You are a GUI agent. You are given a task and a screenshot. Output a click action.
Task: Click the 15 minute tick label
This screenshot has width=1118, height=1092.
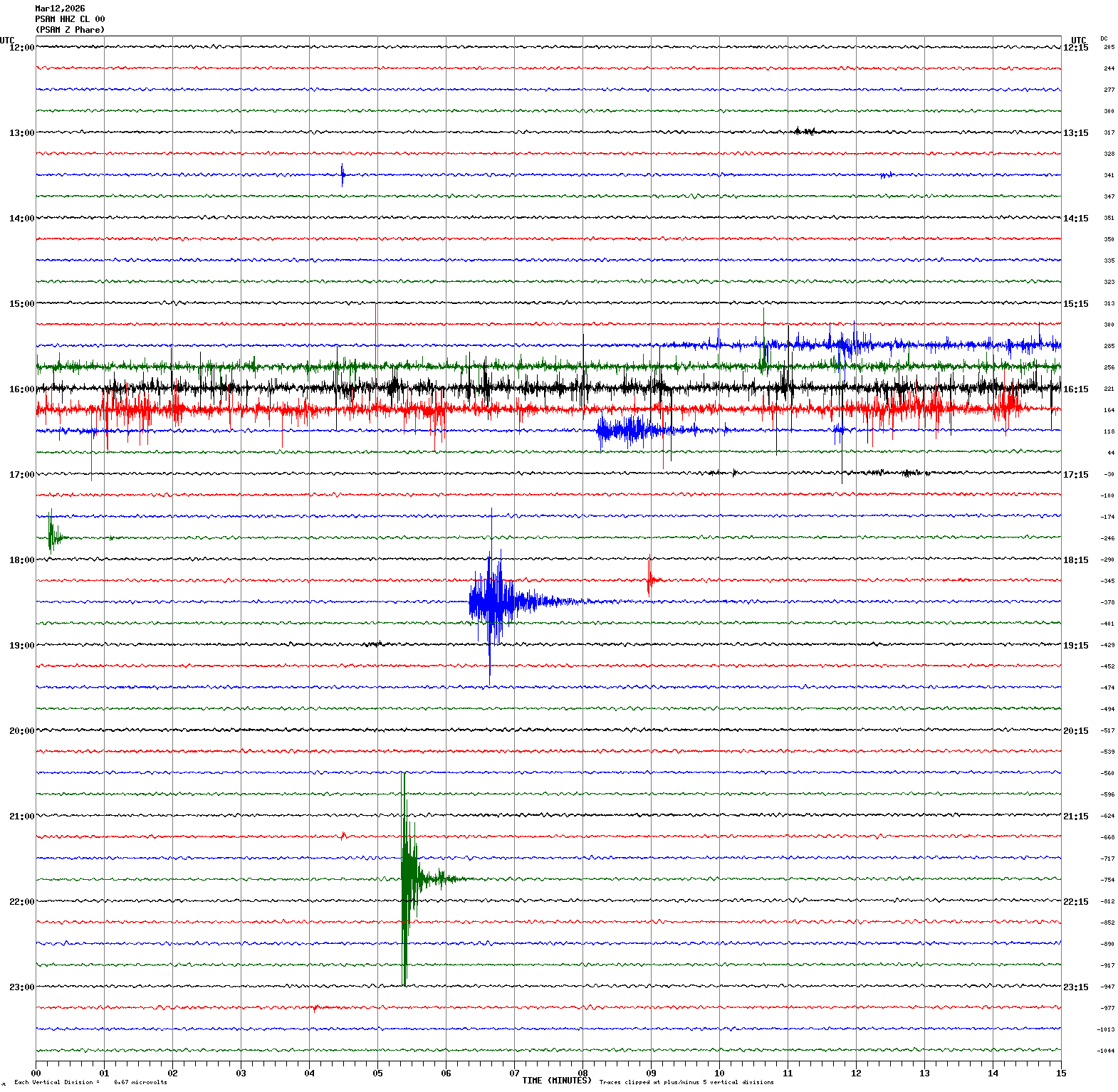[1061, 1073]
